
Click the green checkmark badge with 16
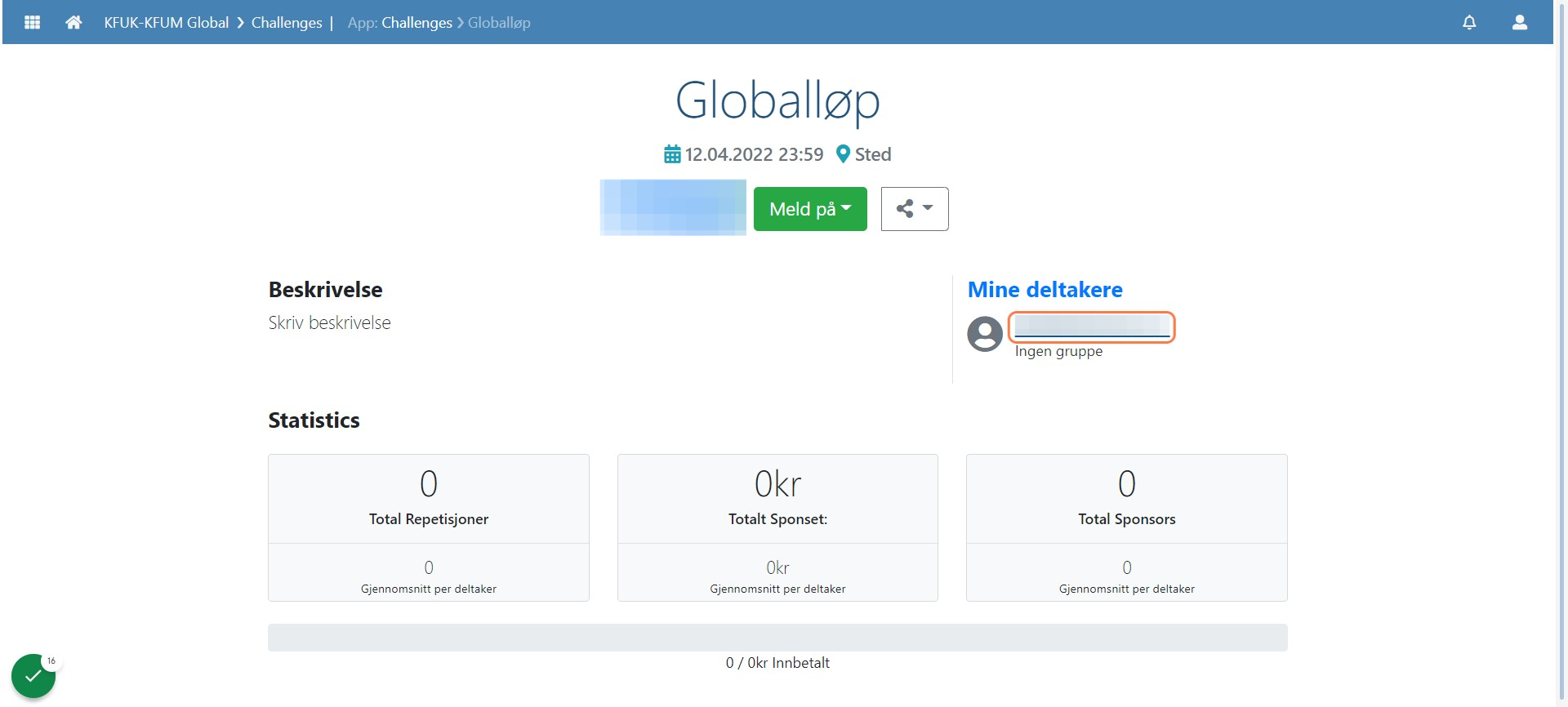33,675
